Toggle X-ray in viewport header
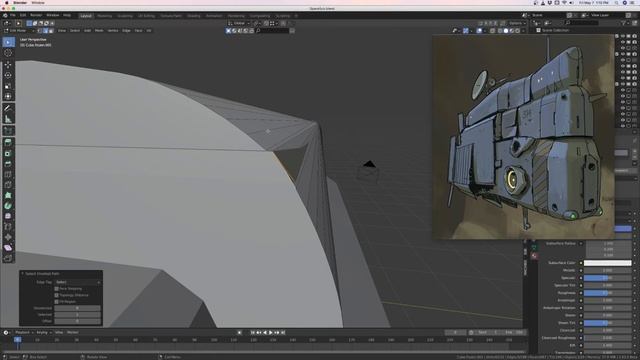This screenshot has height=360, width=640. click(492, 31)
